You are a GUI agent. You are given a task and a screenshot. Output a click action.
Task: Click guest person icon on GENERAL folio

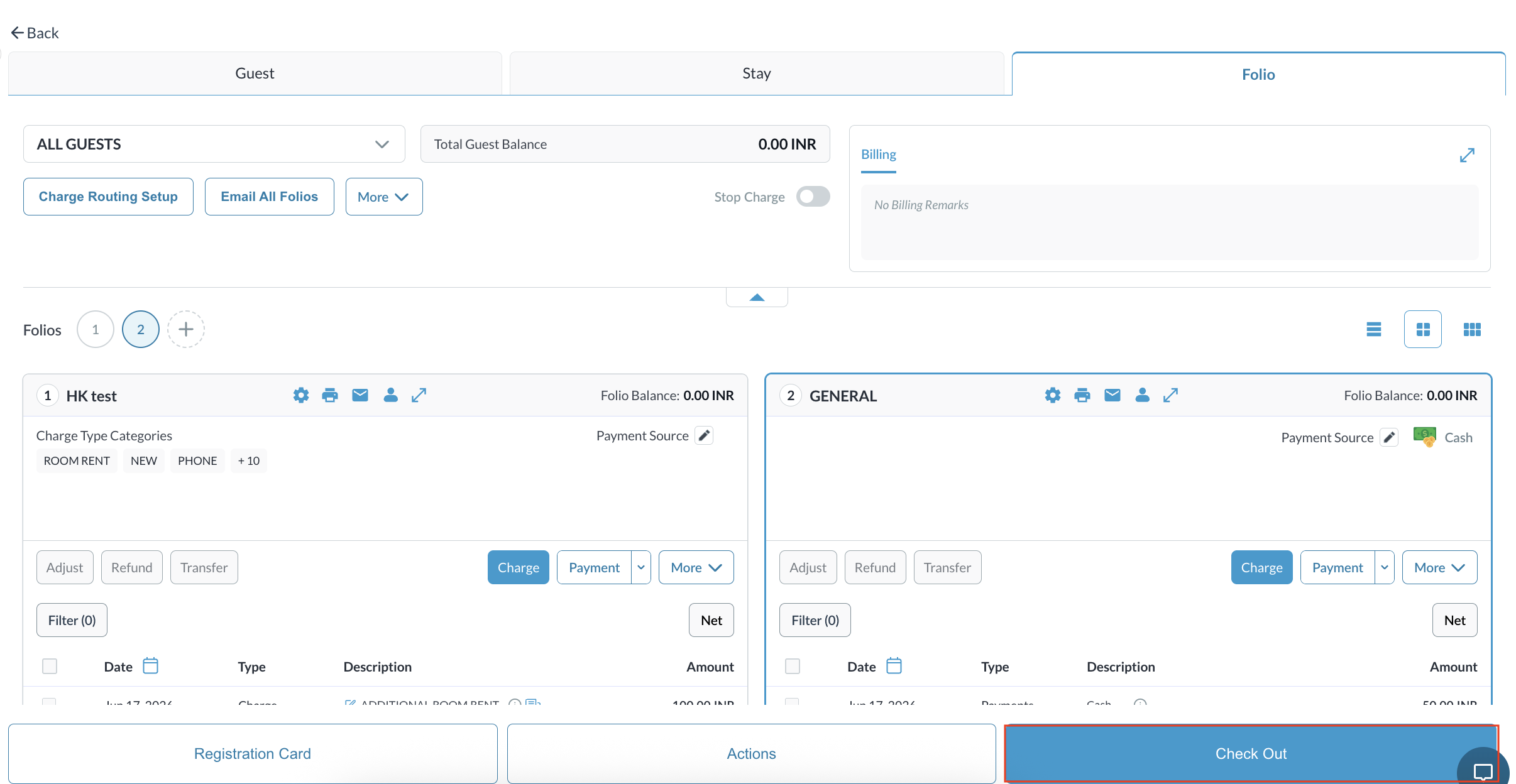(x=1143, y=395)
